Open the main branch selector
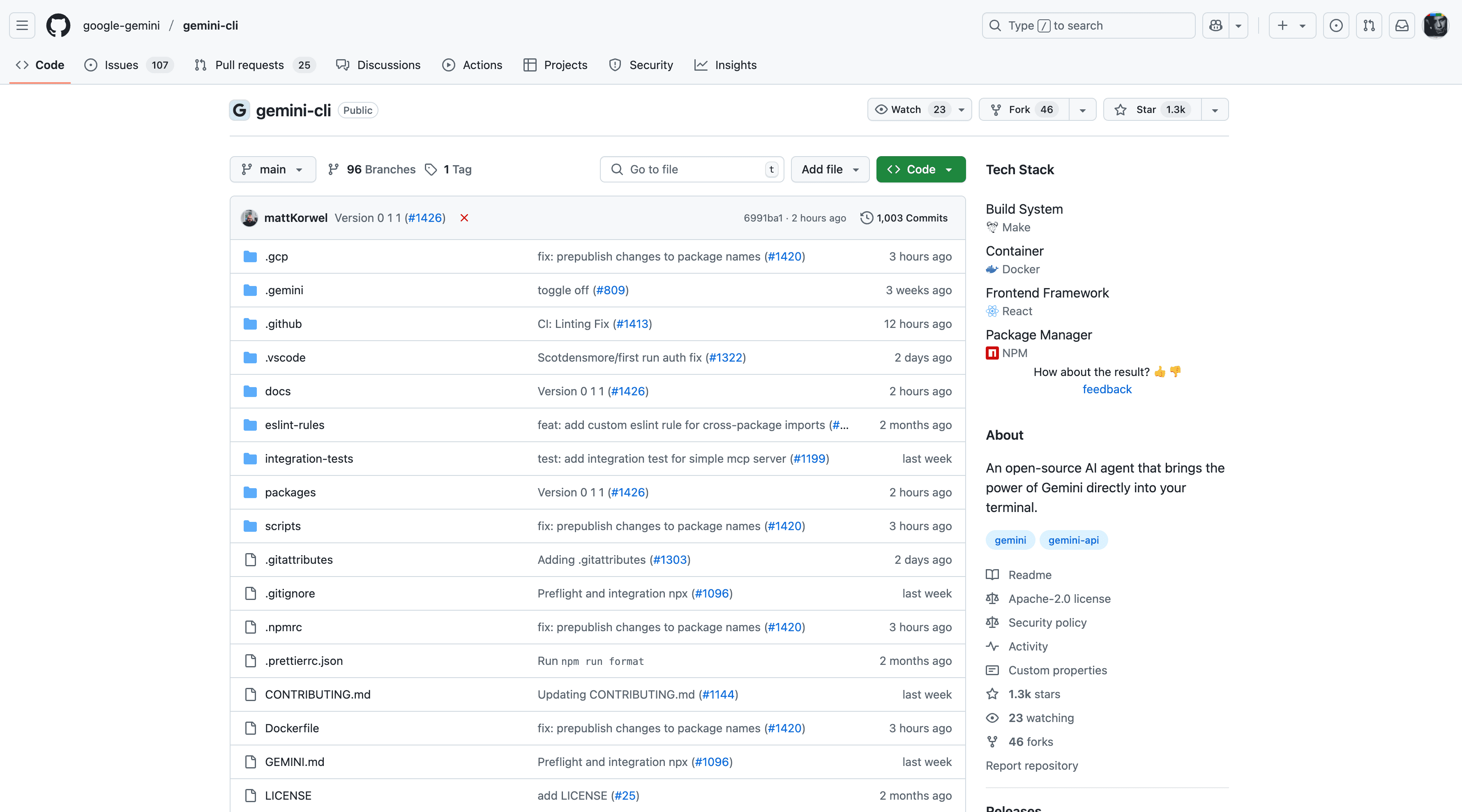 (272, 169)
